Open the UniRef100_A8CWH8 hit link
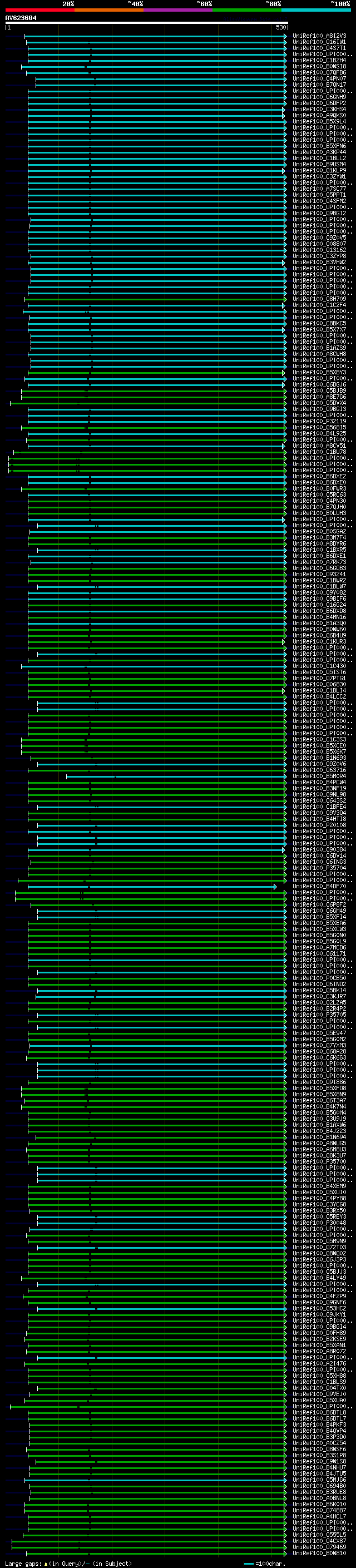356x1568 pixels. coord(319,354)
